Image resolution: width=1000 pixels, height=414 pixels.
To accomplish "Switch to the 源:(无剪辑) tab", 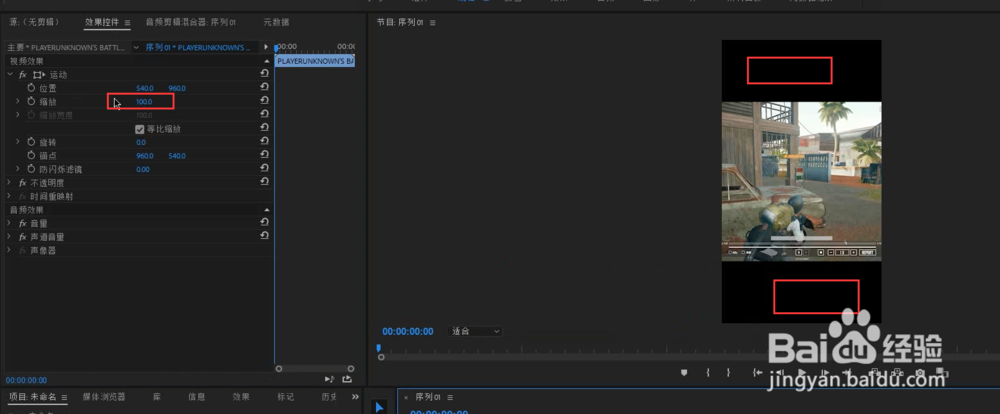I will coord(33,22).
